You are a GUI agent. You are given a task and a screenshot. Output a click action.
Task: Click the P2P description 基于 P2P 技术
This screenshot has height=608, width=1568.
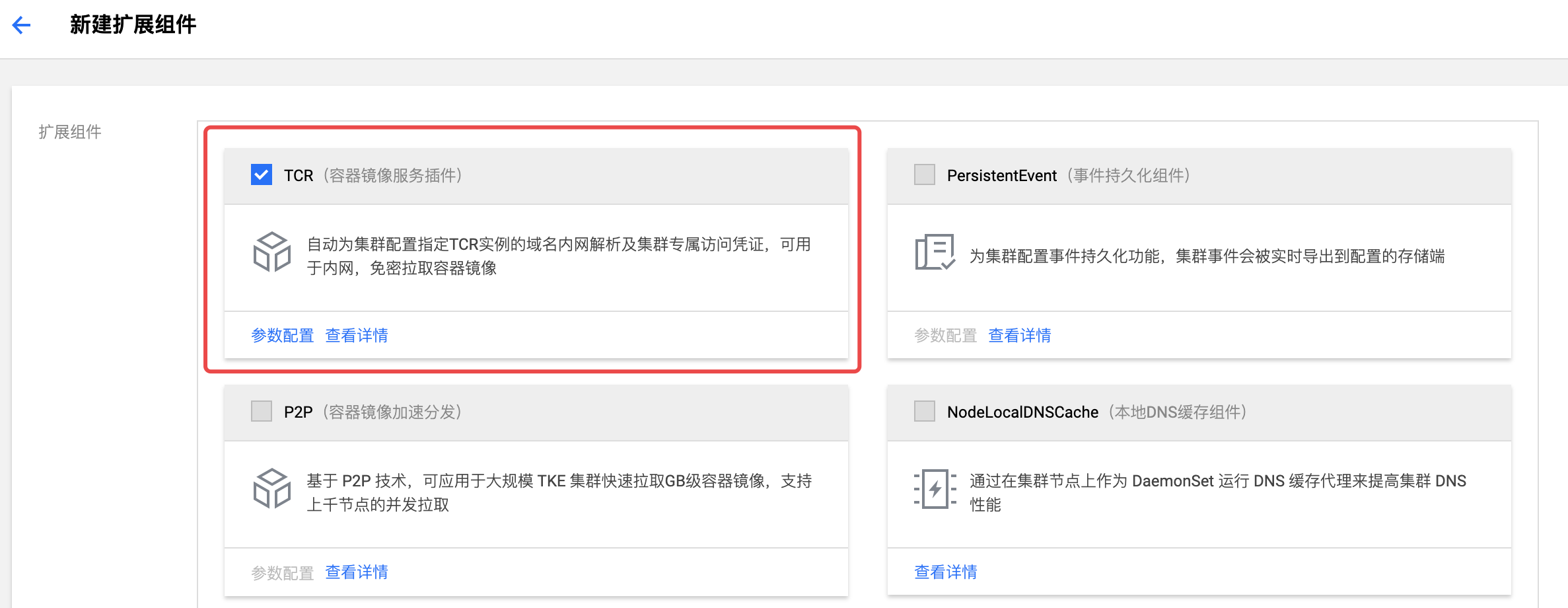(559, 492)
